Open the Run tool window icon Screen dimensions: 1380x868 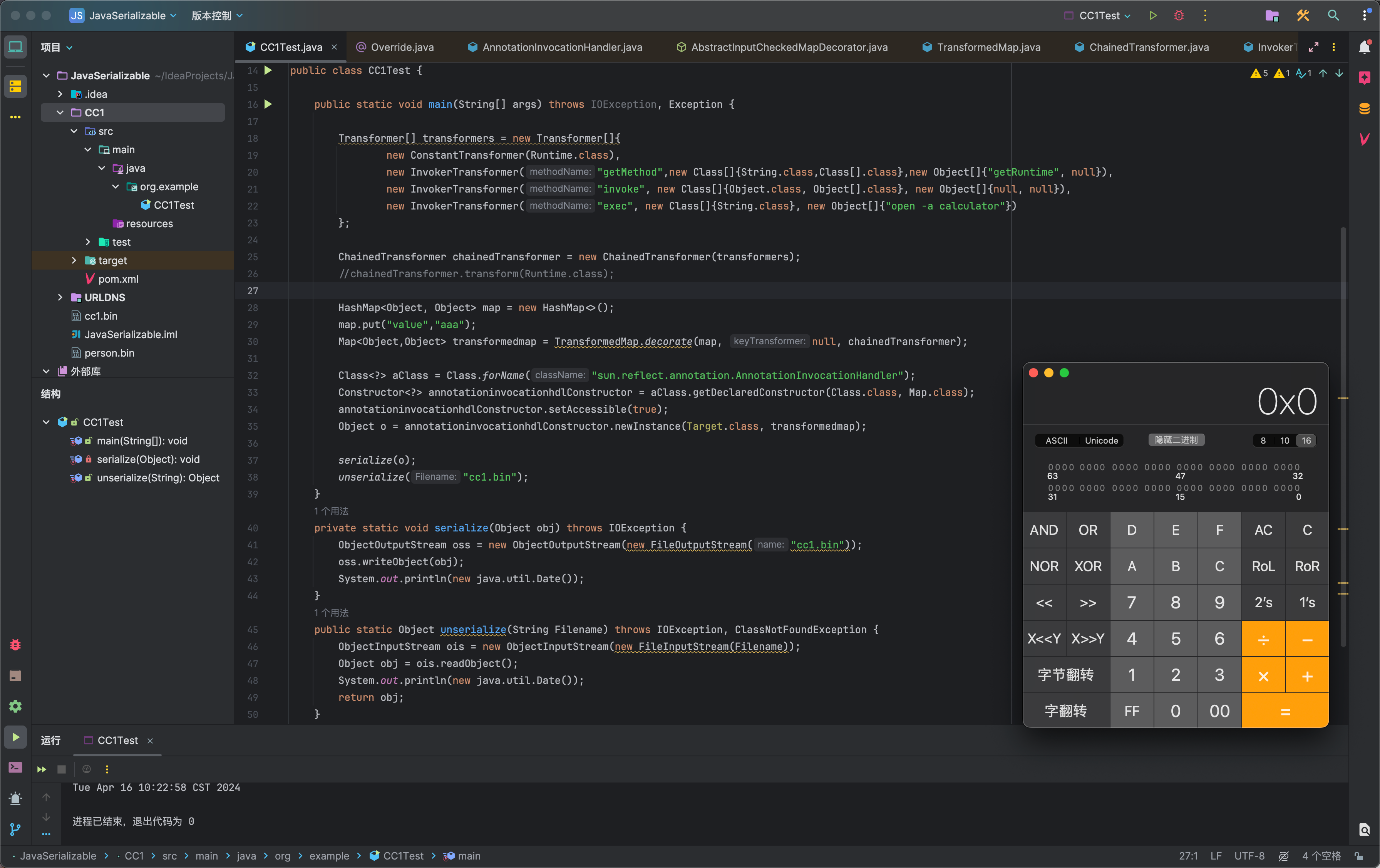point(15,737)
